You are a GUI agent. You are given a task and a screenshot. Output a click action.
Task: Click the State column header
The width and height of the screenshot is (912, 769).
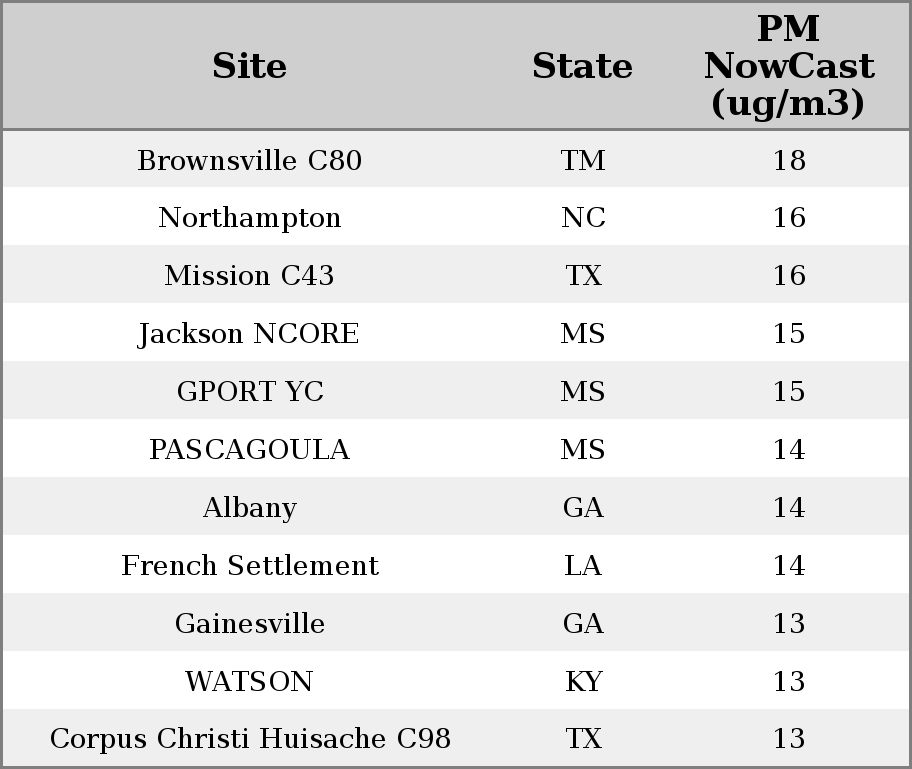pos(582,66)
